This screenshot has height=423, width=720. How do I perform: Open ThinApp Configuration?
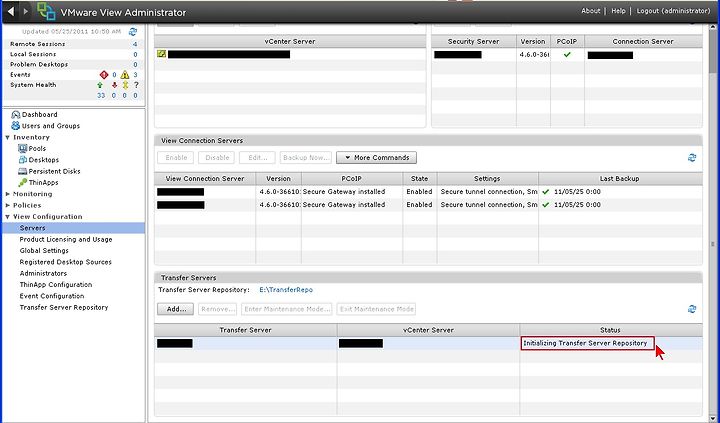click(x=56, y=285)
